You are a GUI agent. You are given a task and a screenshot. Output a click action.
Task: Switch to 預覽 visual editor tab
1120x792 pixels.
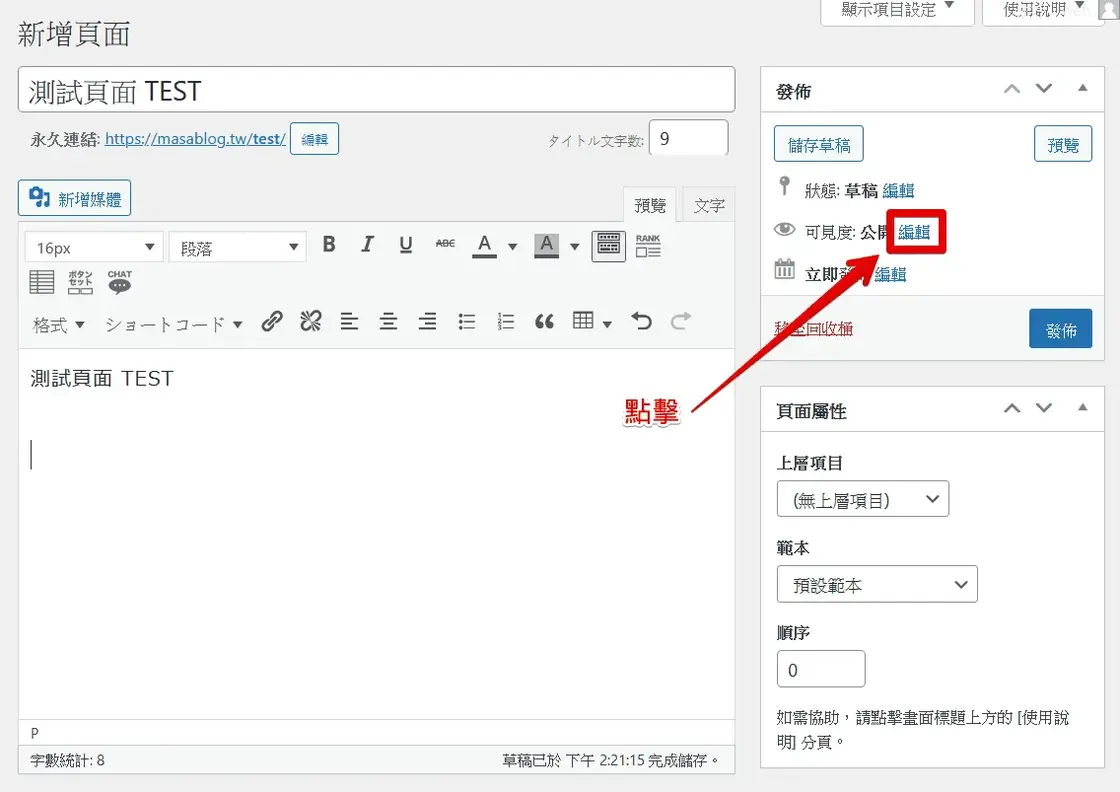click(x=650, y=206)
